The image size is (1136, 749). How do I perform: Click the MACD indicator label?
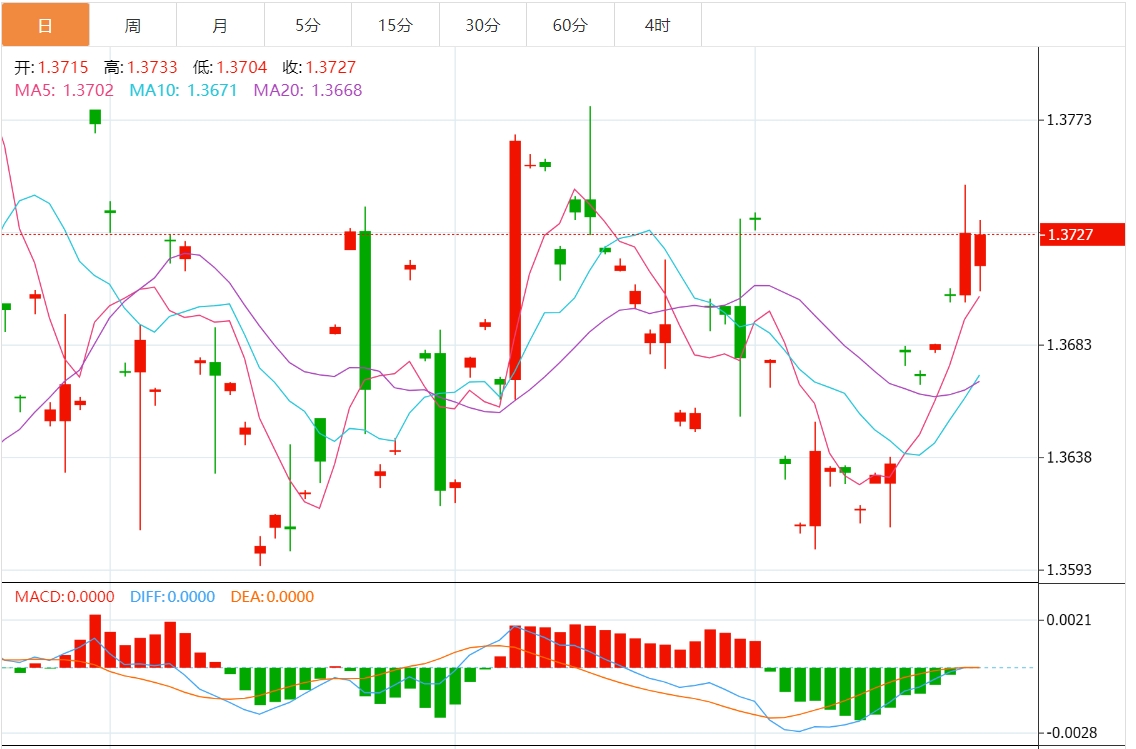64,597
